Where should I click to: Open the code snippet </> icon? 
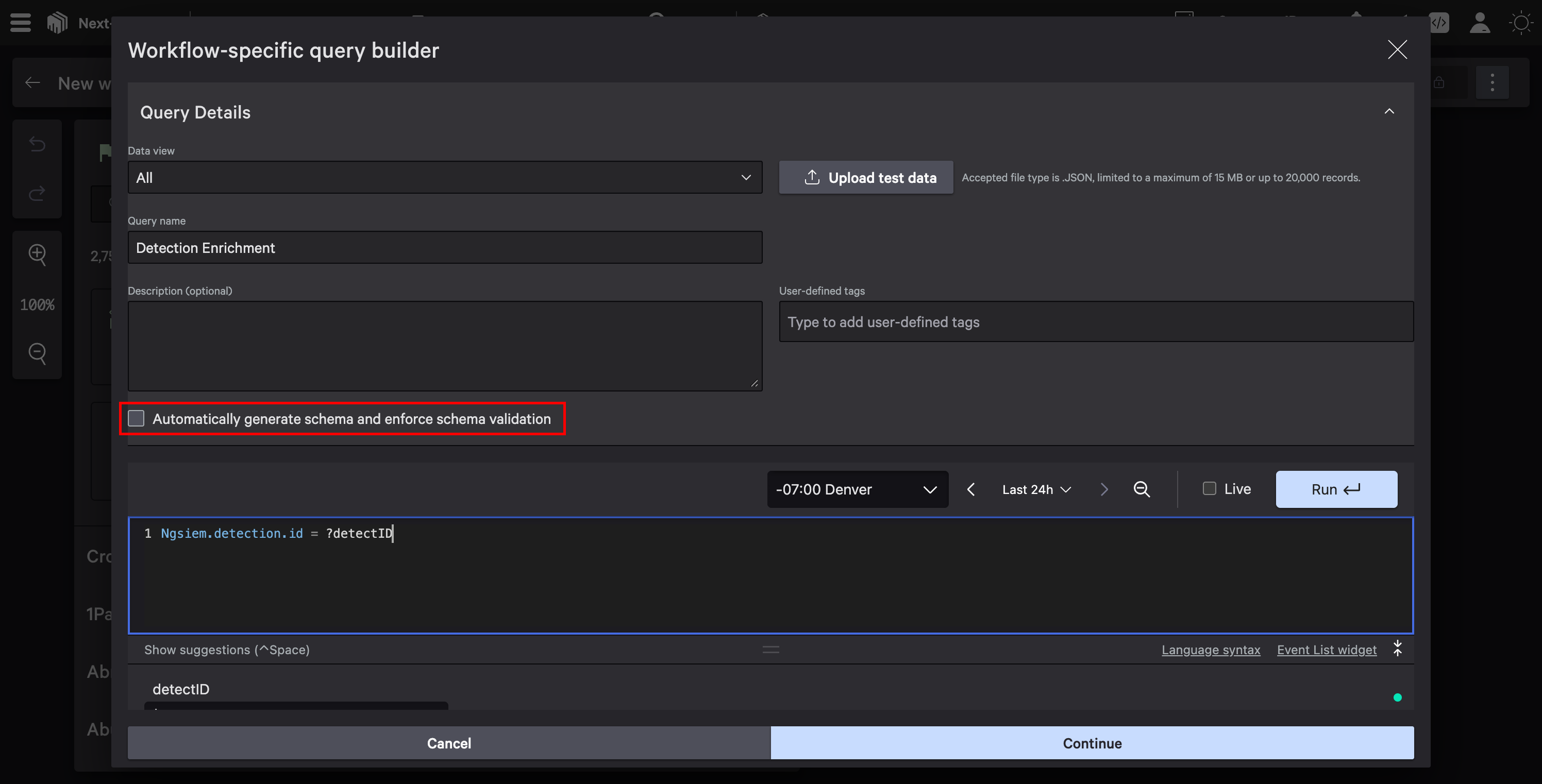[1440, 23]
